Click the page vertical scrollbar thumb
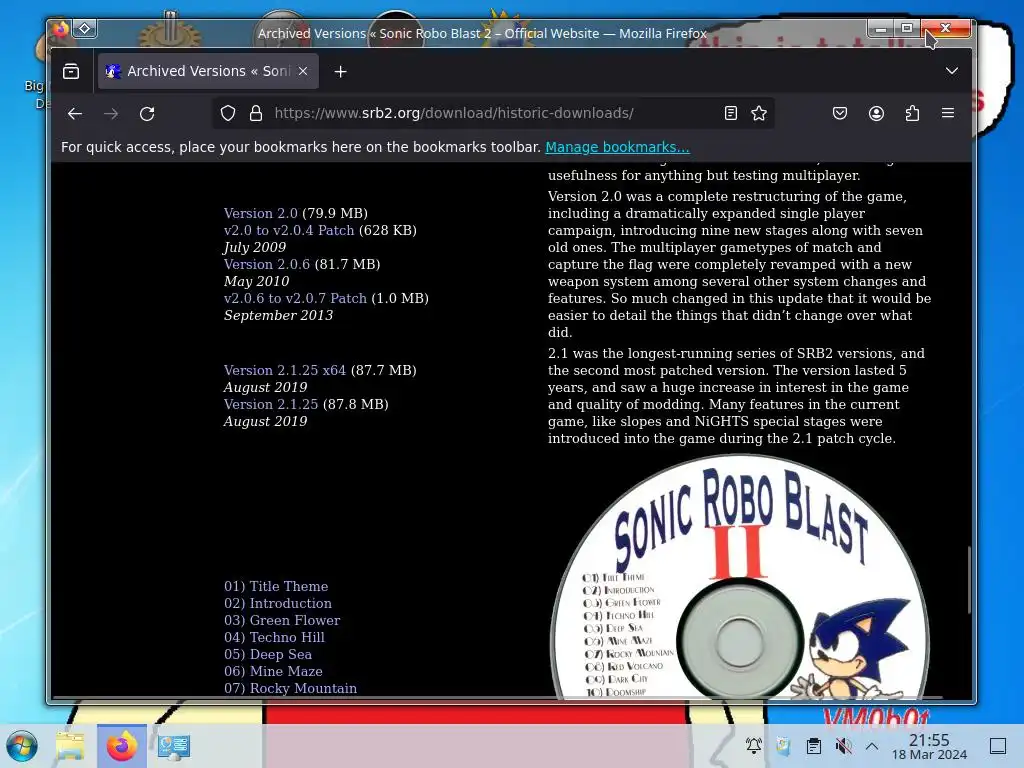Screen dimensions: 1024x768 coord(969,580)
